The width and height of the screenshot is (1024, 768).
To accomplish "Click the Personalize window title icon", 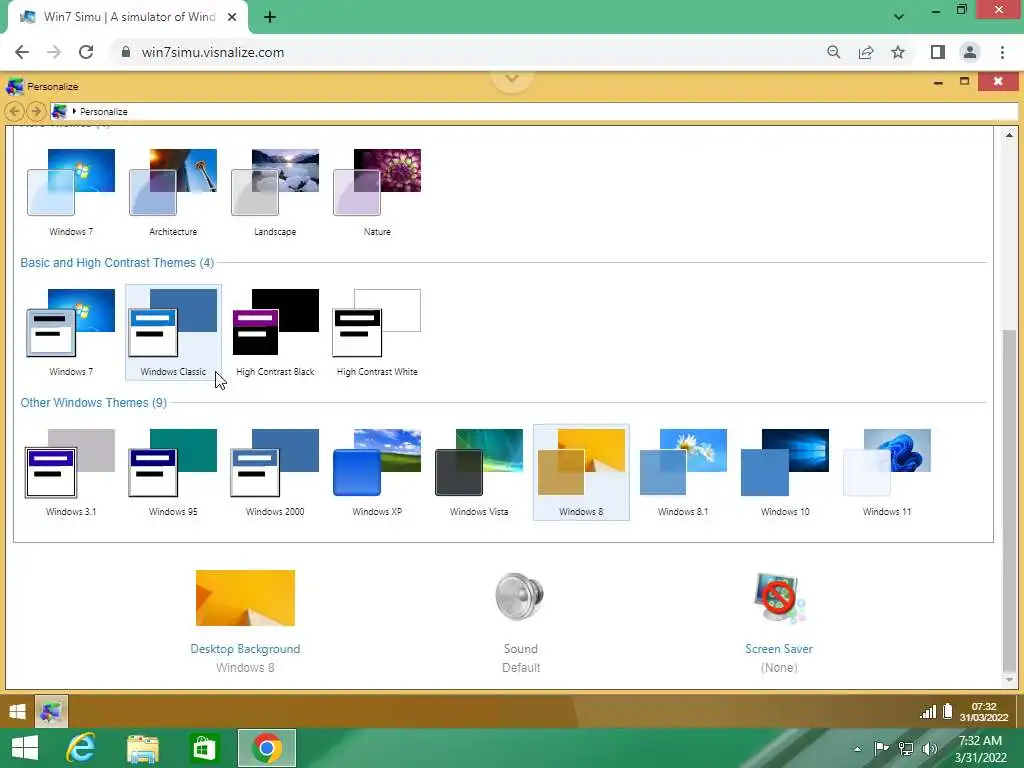I will click(x=14, y=86).
